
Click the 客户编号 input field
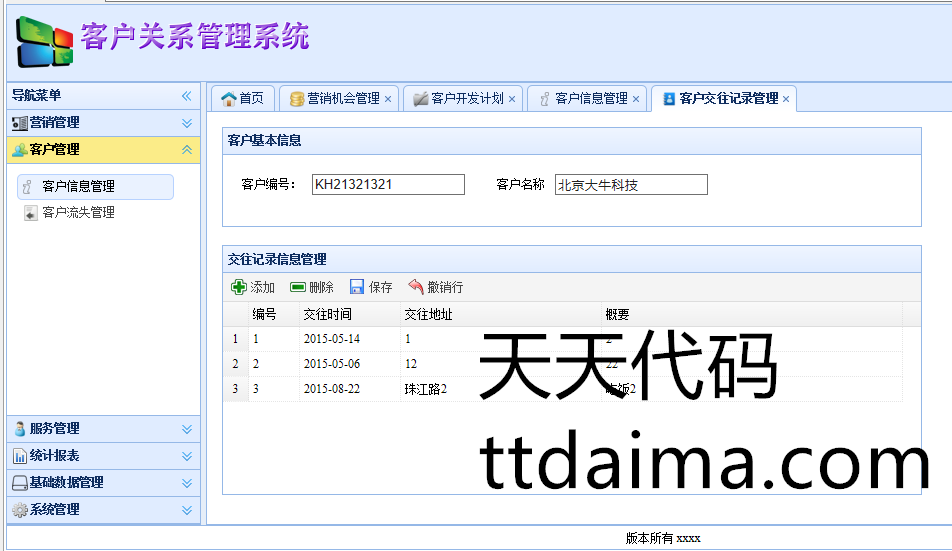[388, 185]
